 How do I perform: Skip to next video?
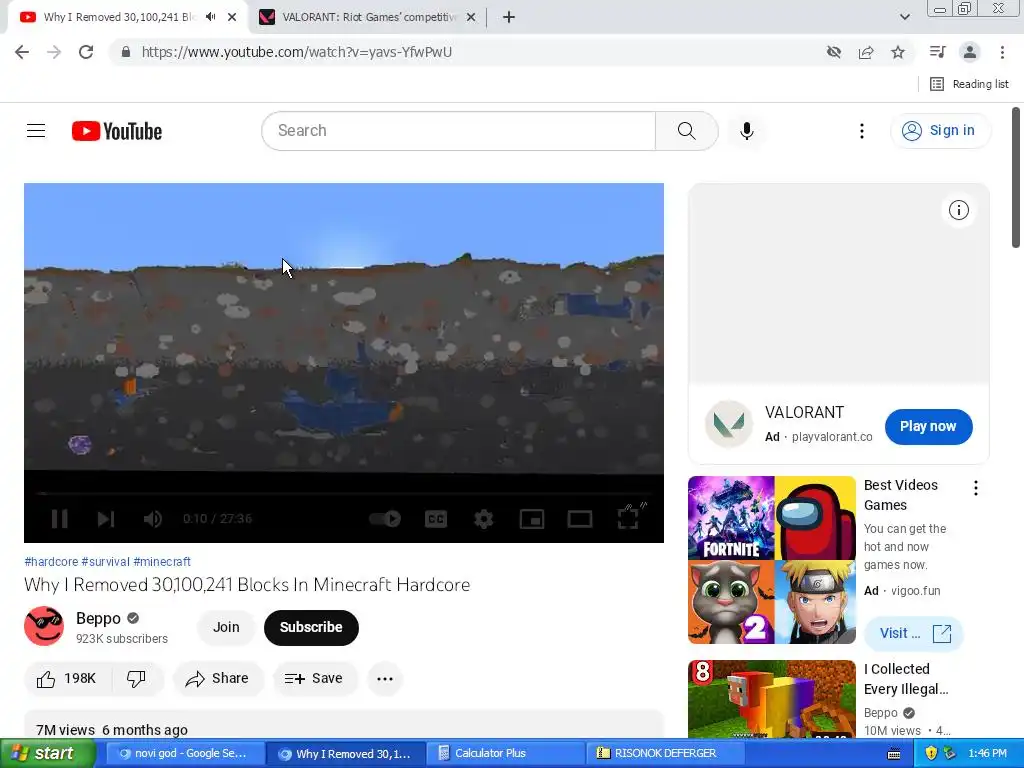pyautogui.click(x=106, y=519)
